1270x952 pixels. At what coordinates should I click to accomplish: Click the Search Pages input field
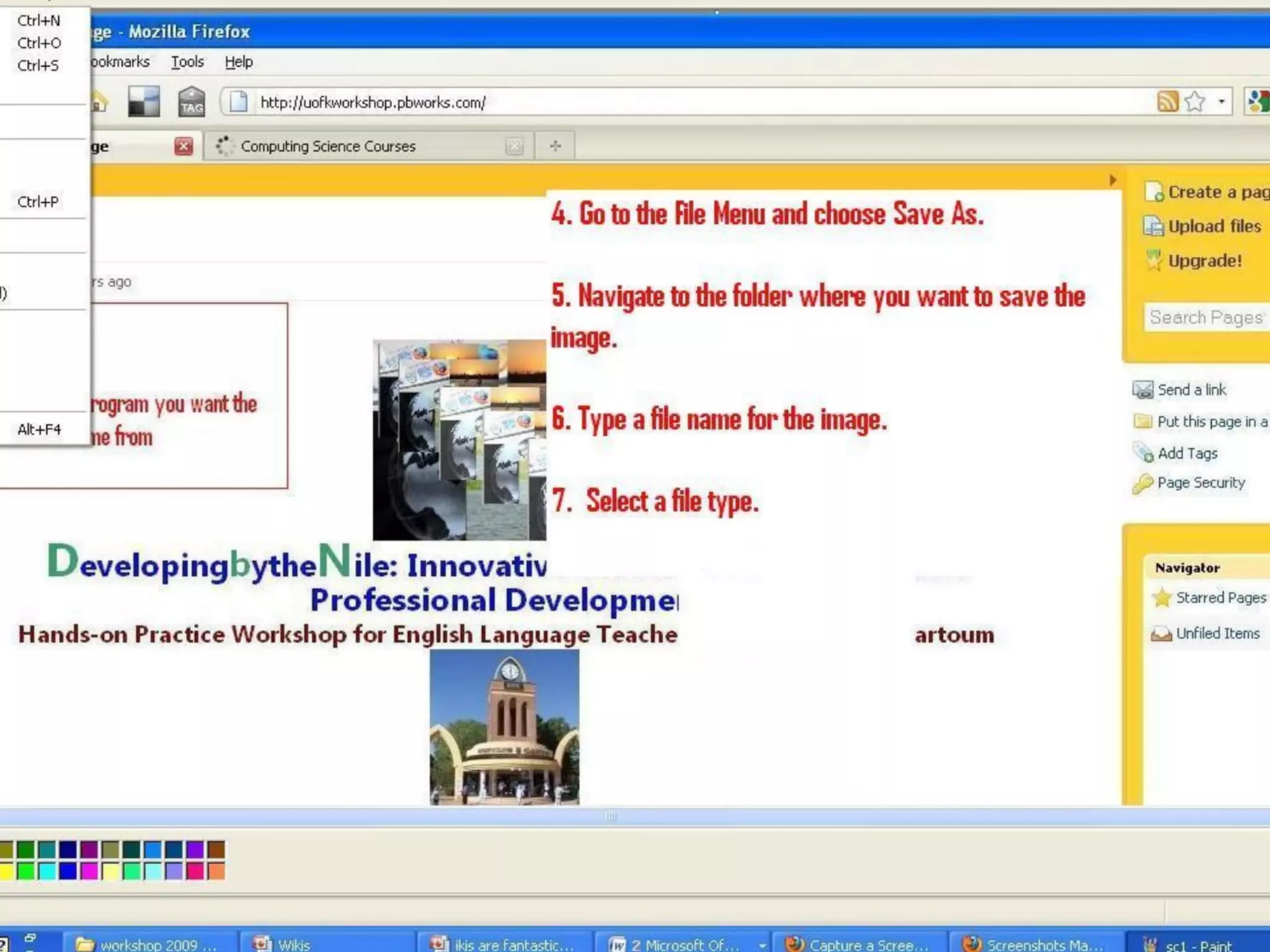coord(1206,317)
